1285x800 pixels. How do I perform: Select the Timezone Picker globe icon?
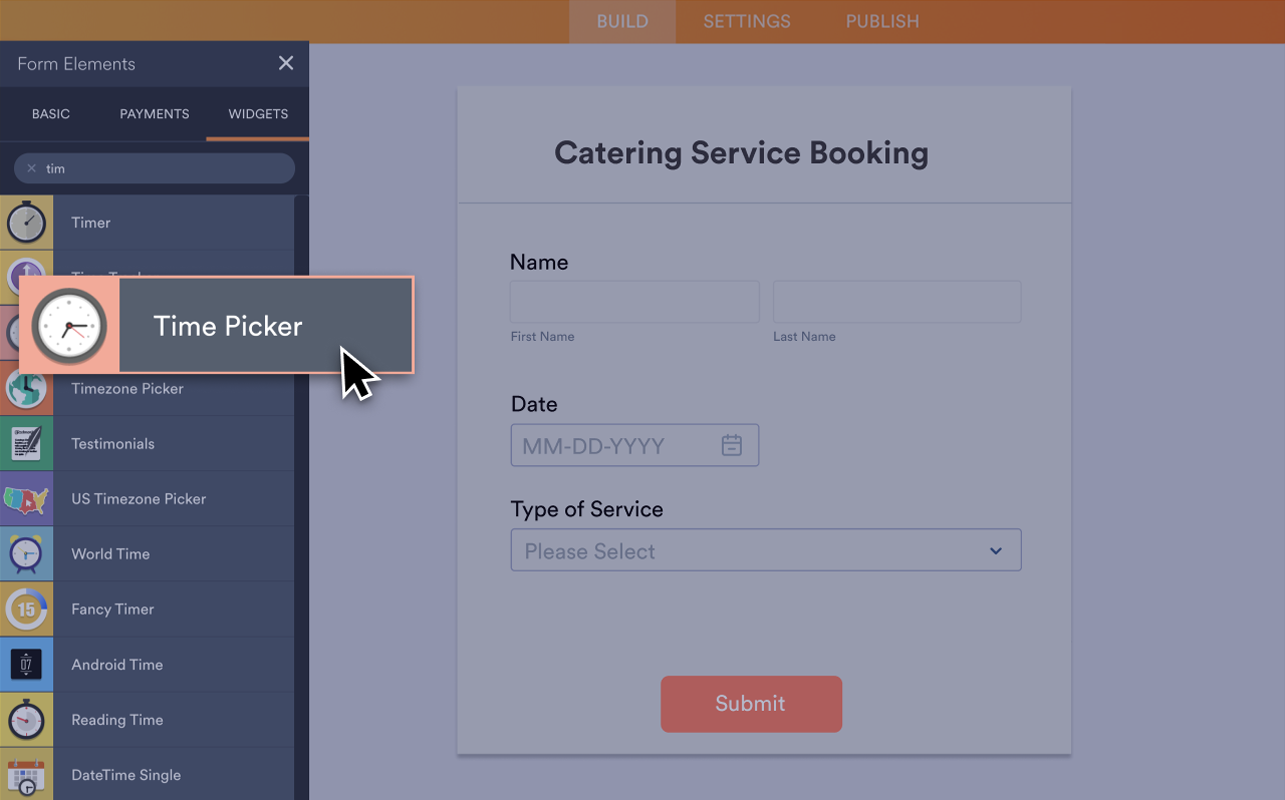coord(25,388)
